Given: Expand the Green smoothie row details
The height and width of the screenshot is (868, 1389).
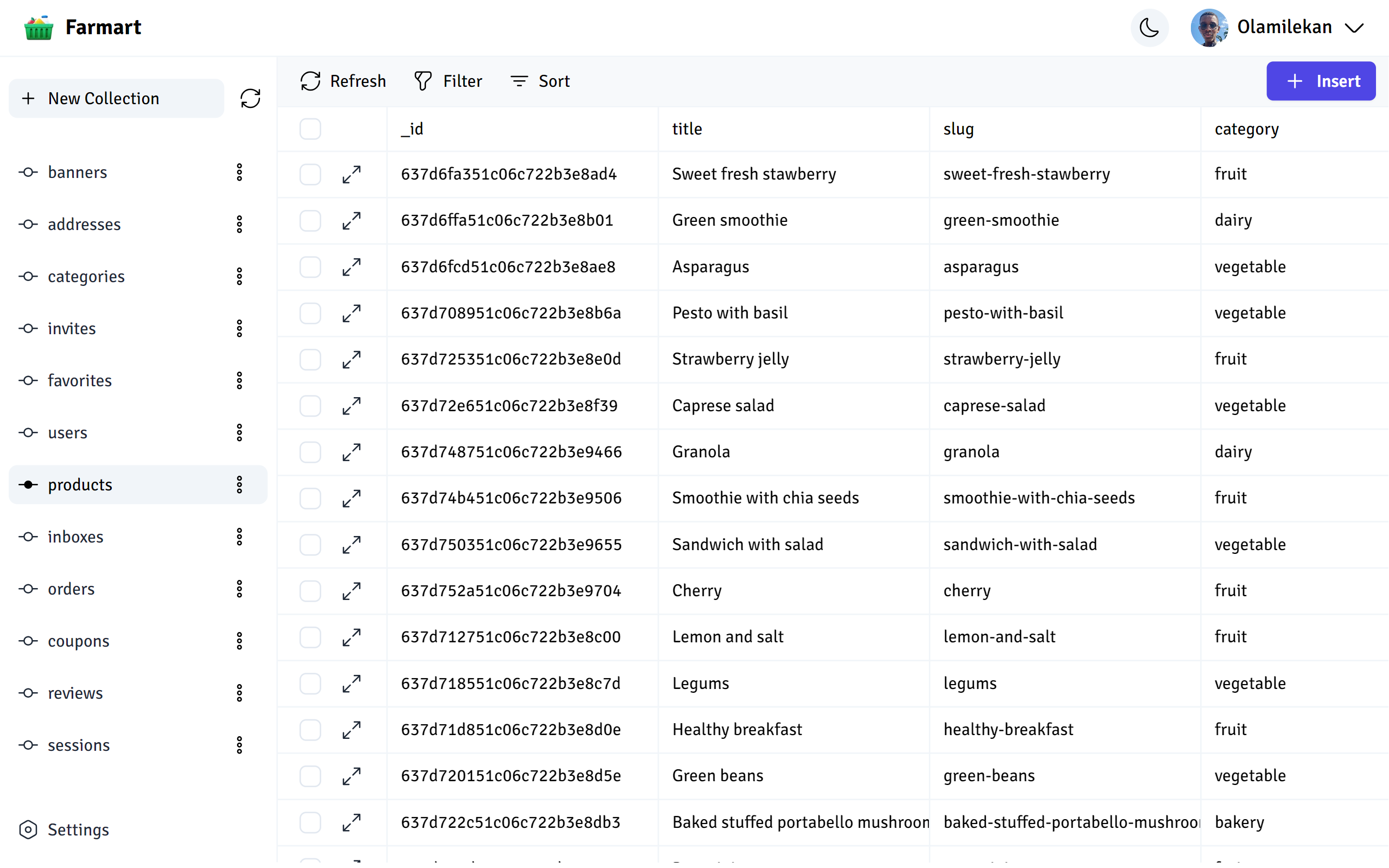Looking at the screenshot, I should (351, 220).
